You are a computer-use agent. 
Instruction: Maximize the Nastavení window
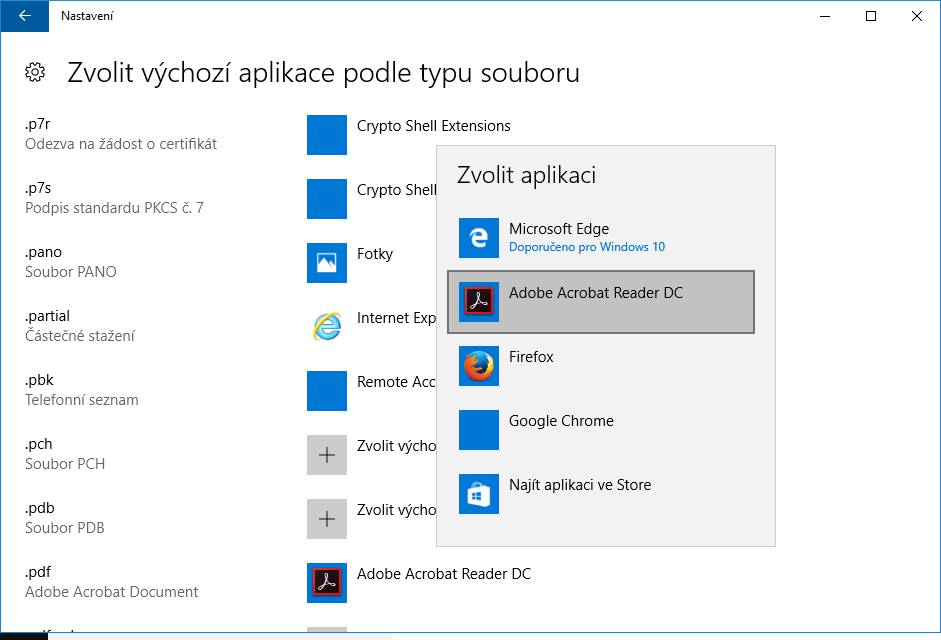[x=871, y=16]
